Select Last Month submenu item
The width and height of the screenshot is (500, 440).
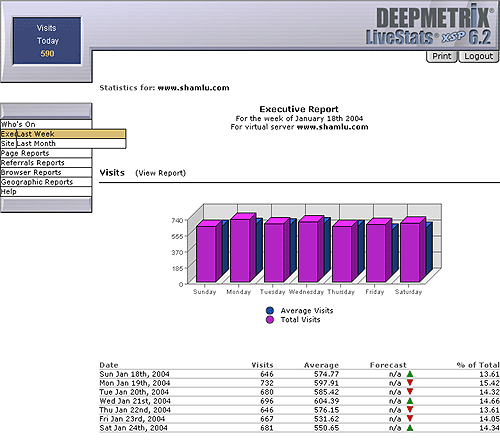[71, 144]
